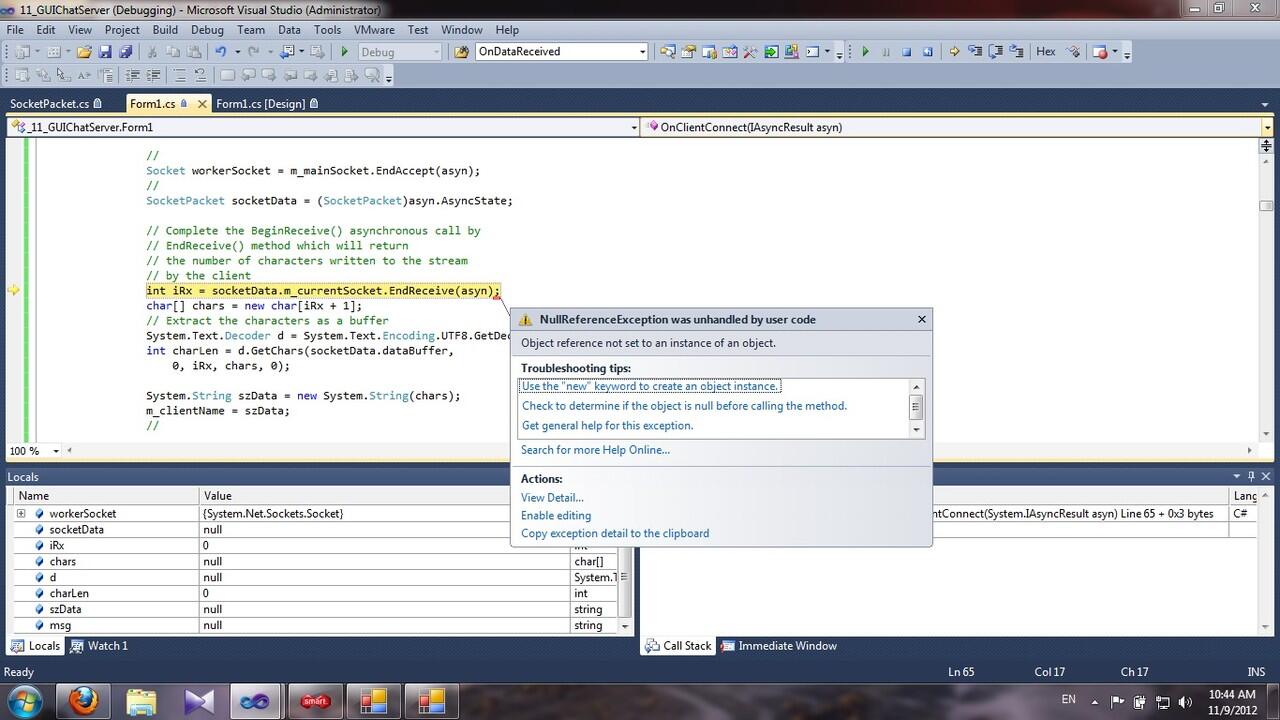Click the Save All toolbar icon
The height and width of the screenshot is (720, 1280).
coord(127,52)
